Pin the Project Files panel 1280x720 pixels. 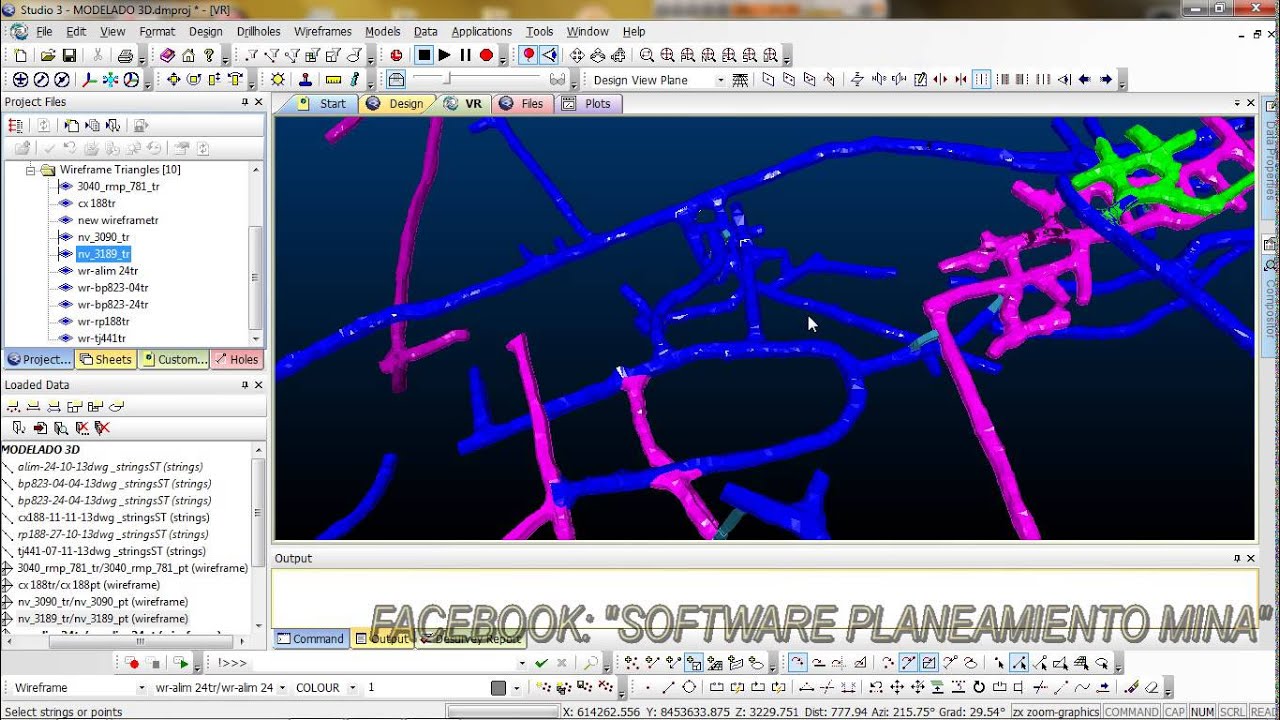click(x=245, y=102)
